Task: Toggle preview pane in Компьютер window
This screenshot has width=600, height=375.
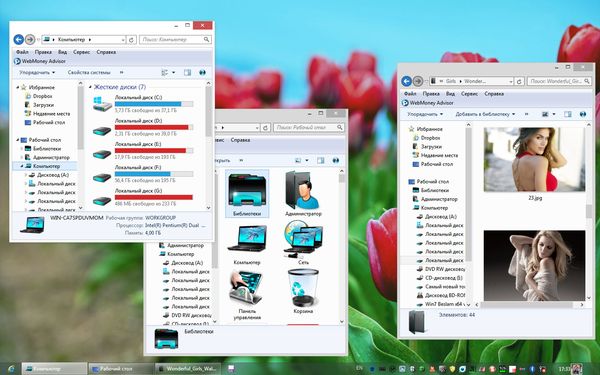Action: click(187, 72)
